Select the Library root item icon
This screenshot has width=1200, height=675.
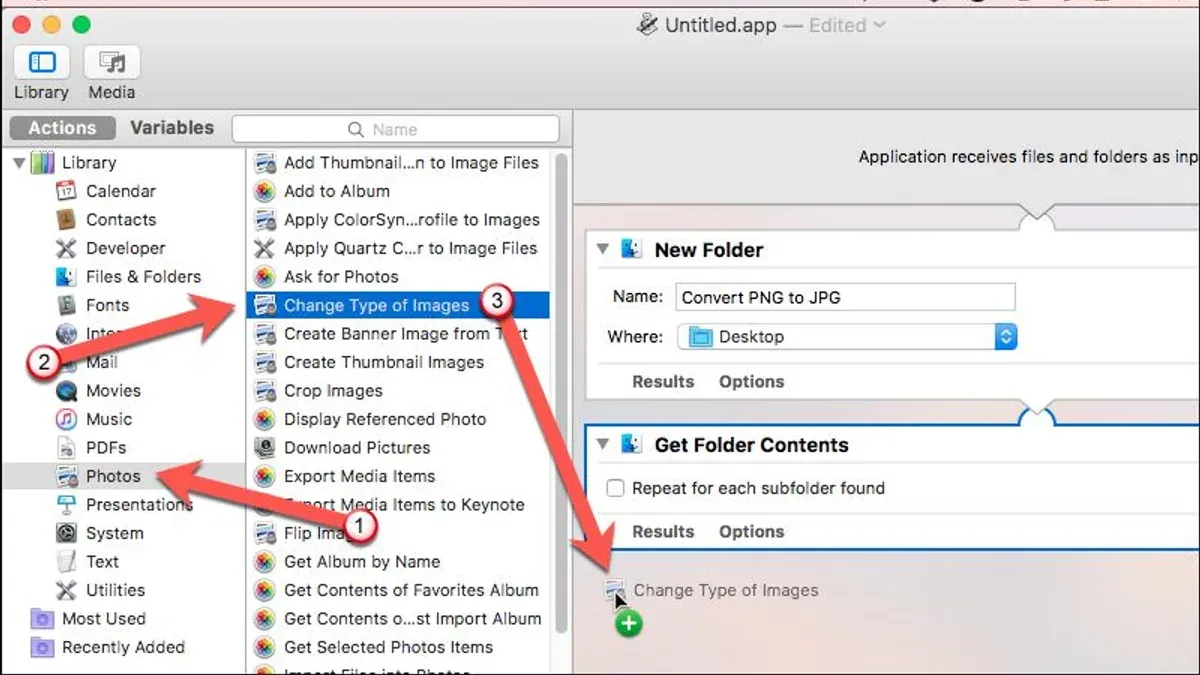[43, 163]
